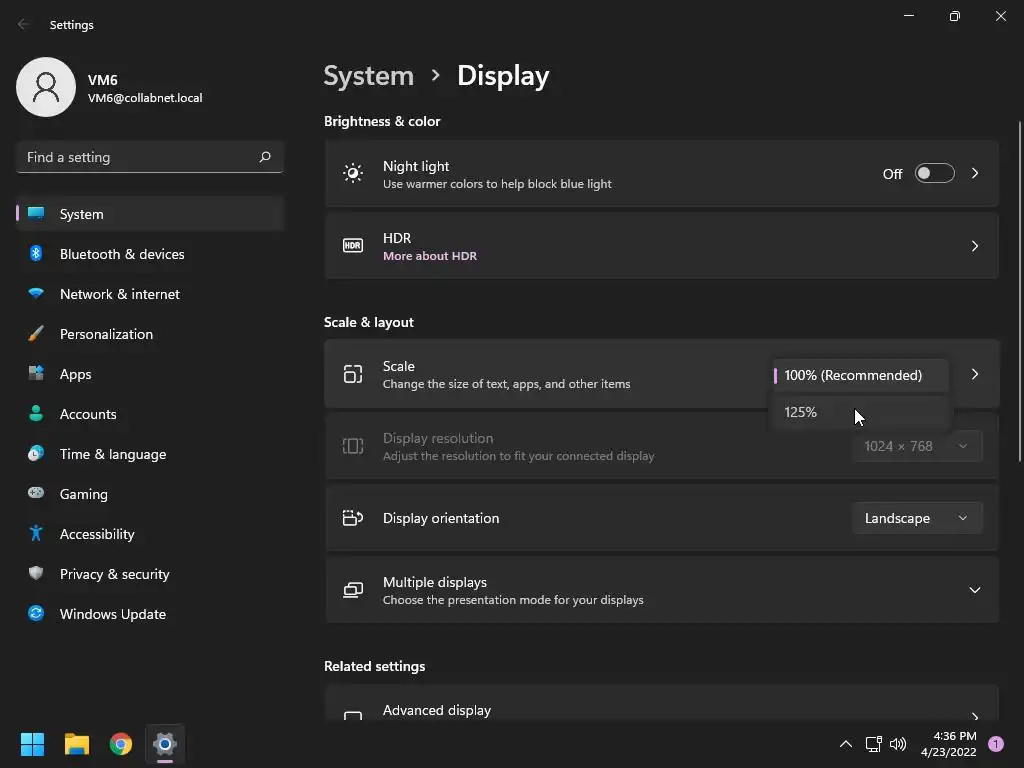
Task: Open Google Chrome from the taskbar
Action: (121, 744)
